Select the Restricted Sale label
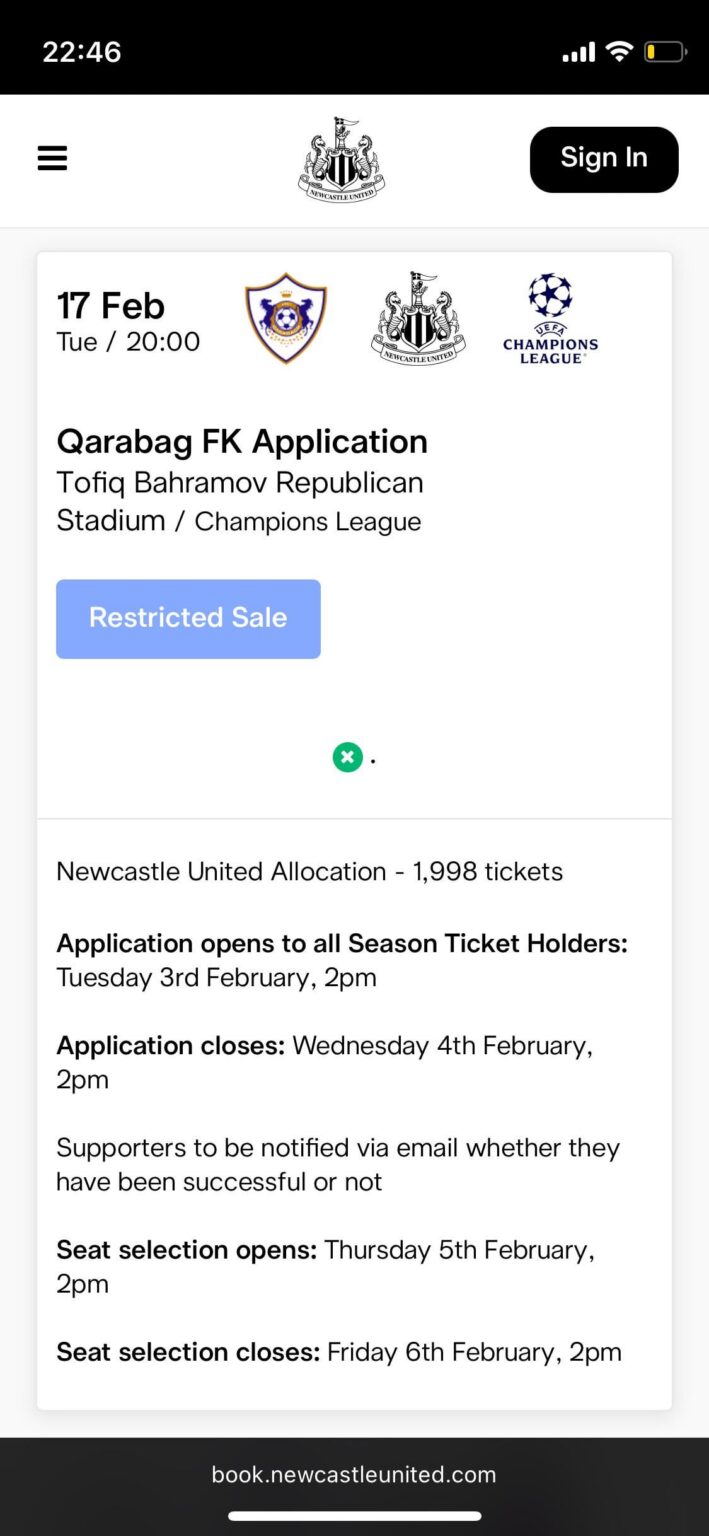Screen dimensions: 709x1536 click(188, 618)
